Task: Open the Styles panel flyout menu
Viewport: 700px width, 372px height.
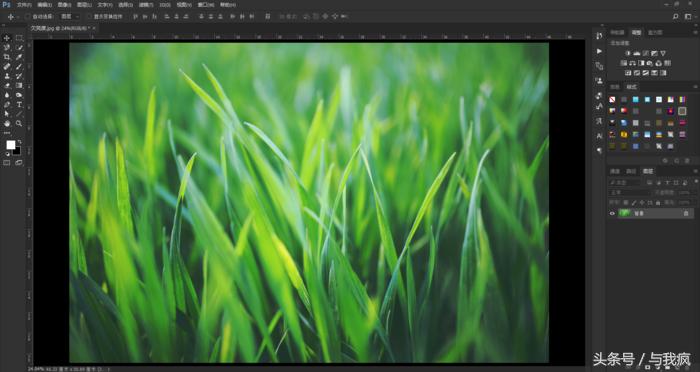Action: [696, 87]
